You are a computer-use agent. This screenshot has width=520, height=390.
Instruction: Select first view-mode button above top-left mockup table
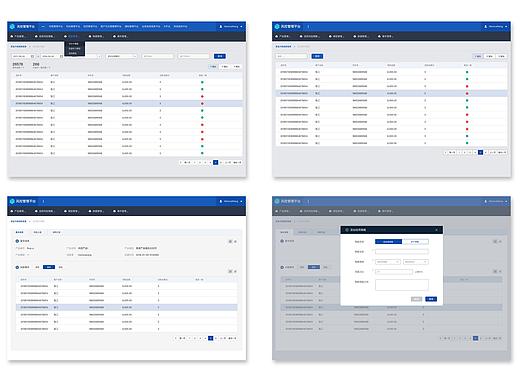pyautogui.click(x=213, y=67)
